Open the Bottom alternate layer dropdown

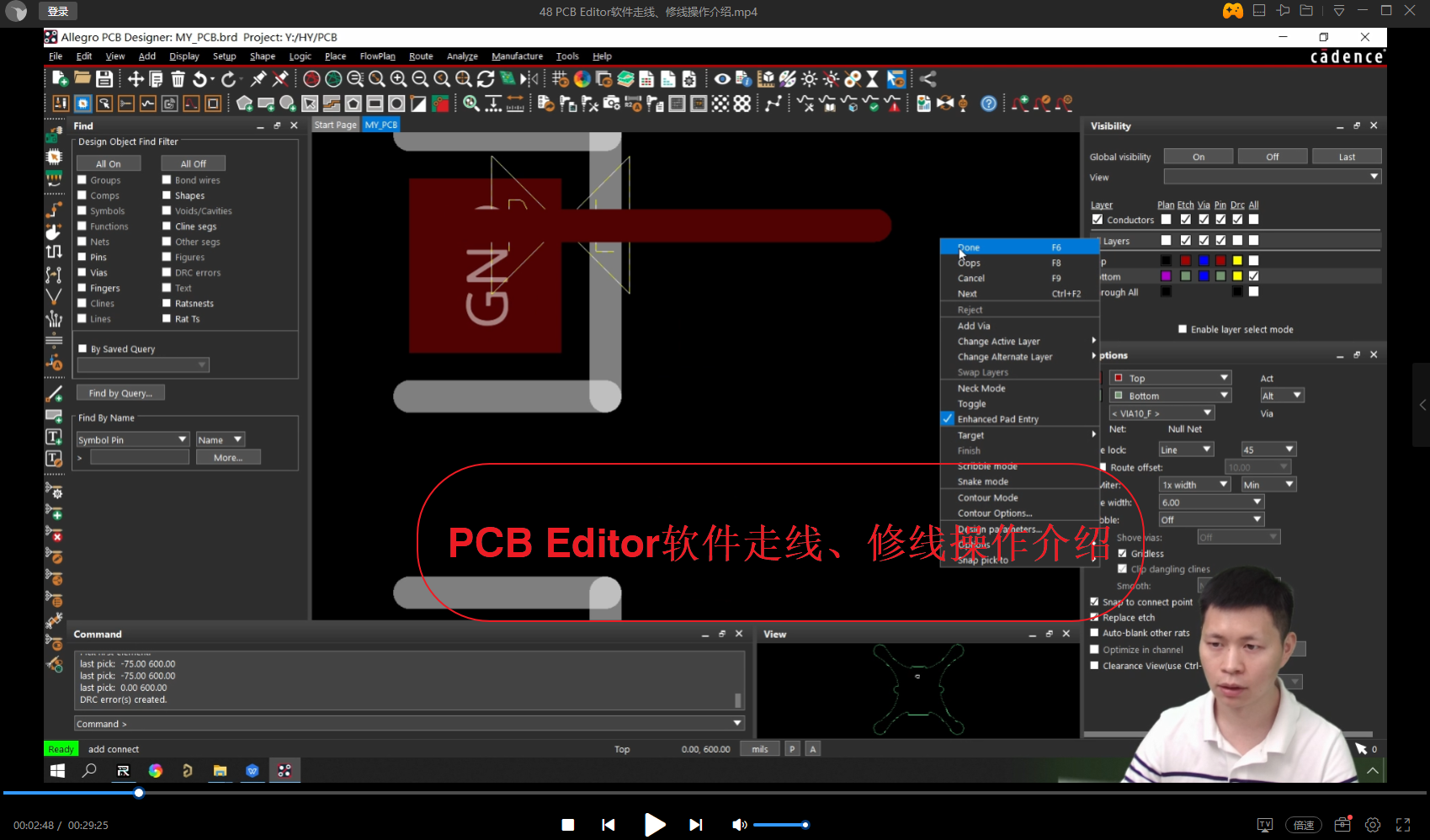1170,396
